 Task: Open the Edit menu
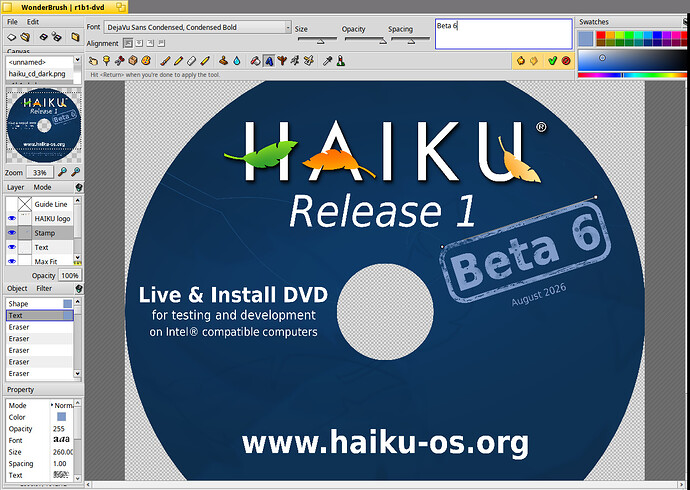[x=33, y=22]
